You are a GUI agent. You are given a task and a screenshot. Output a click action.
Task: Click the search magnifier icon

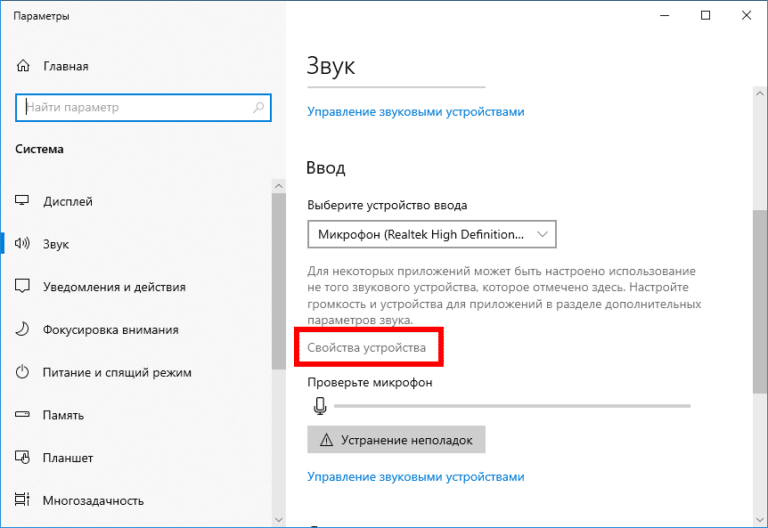coord(258,107)
